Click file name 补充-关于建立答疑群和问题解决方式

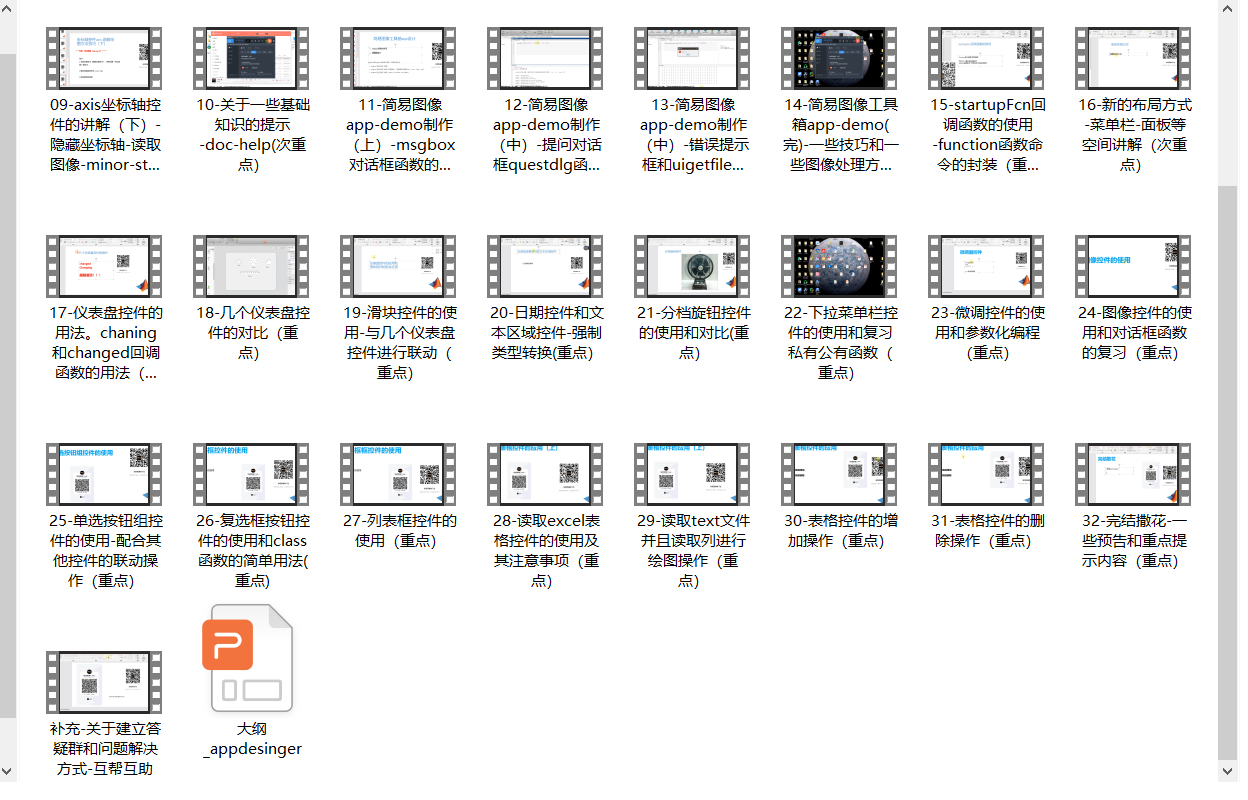point(104,748)
